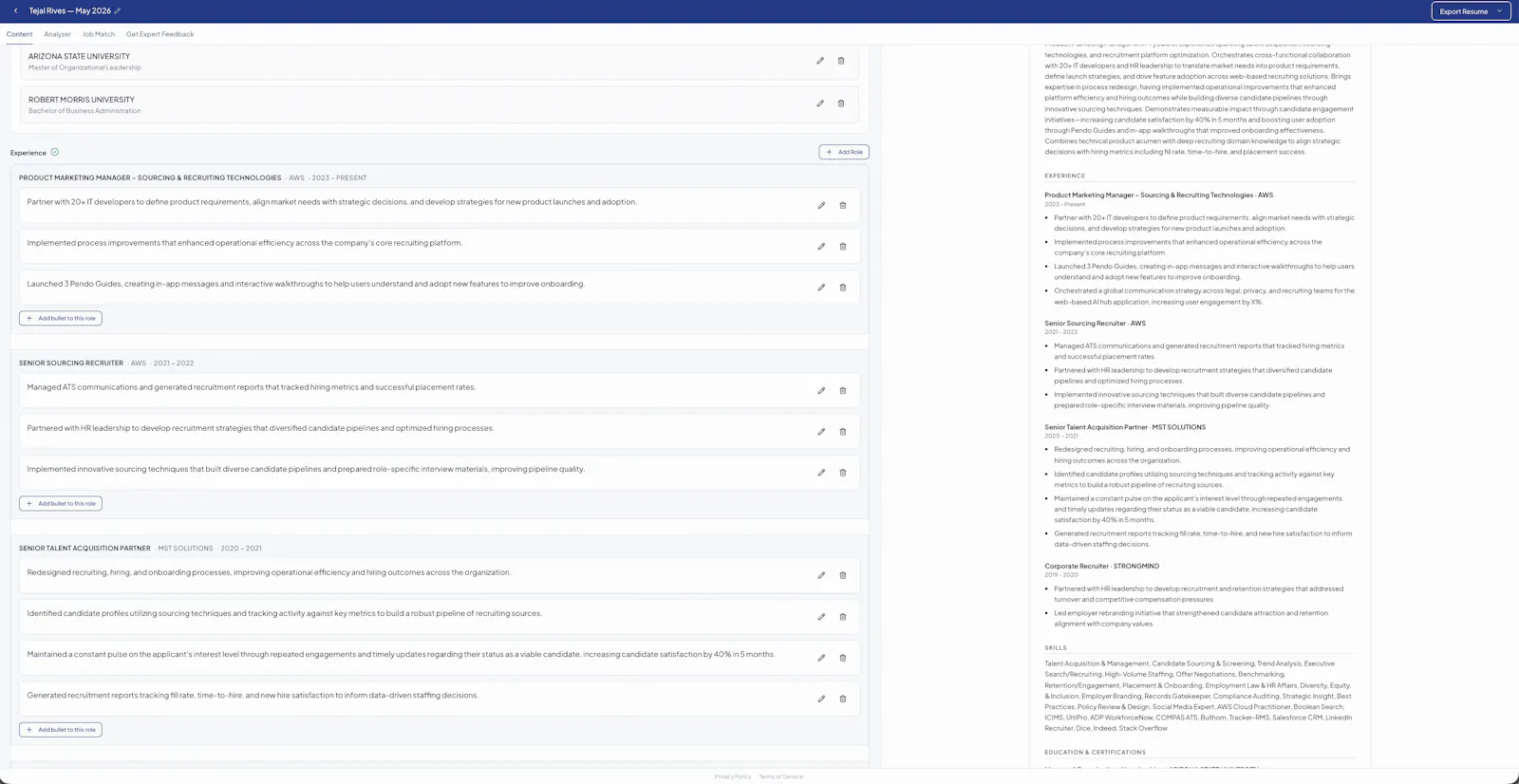Viewport: 1519px width, 784px height.
Task: Click 'Orchestrated a global communication strategy' preview bullet
Action: tap(1204, 296)
